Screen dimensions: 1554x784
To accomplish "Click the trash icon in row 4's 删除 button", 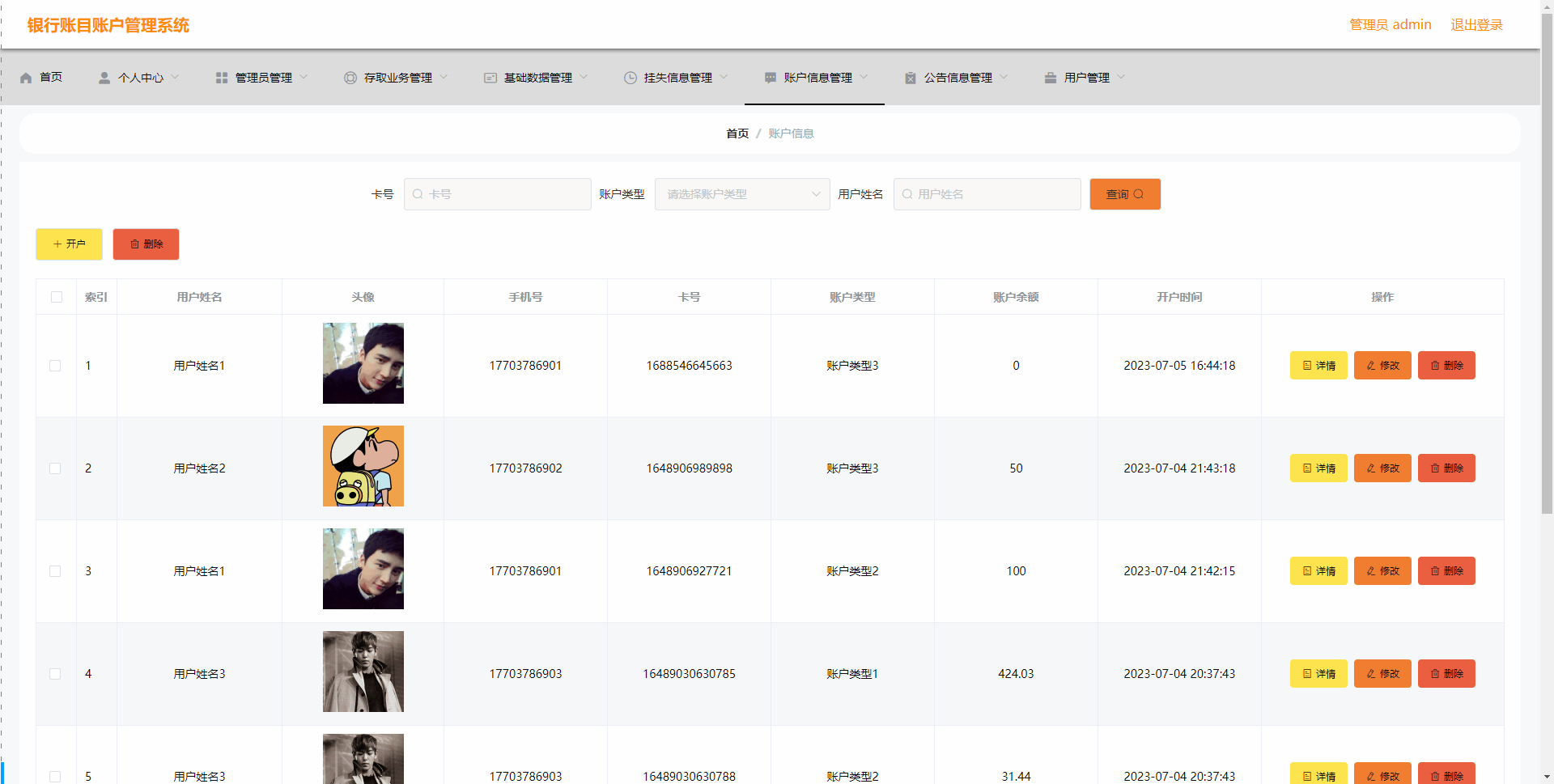I will (x=1435, y=674).
